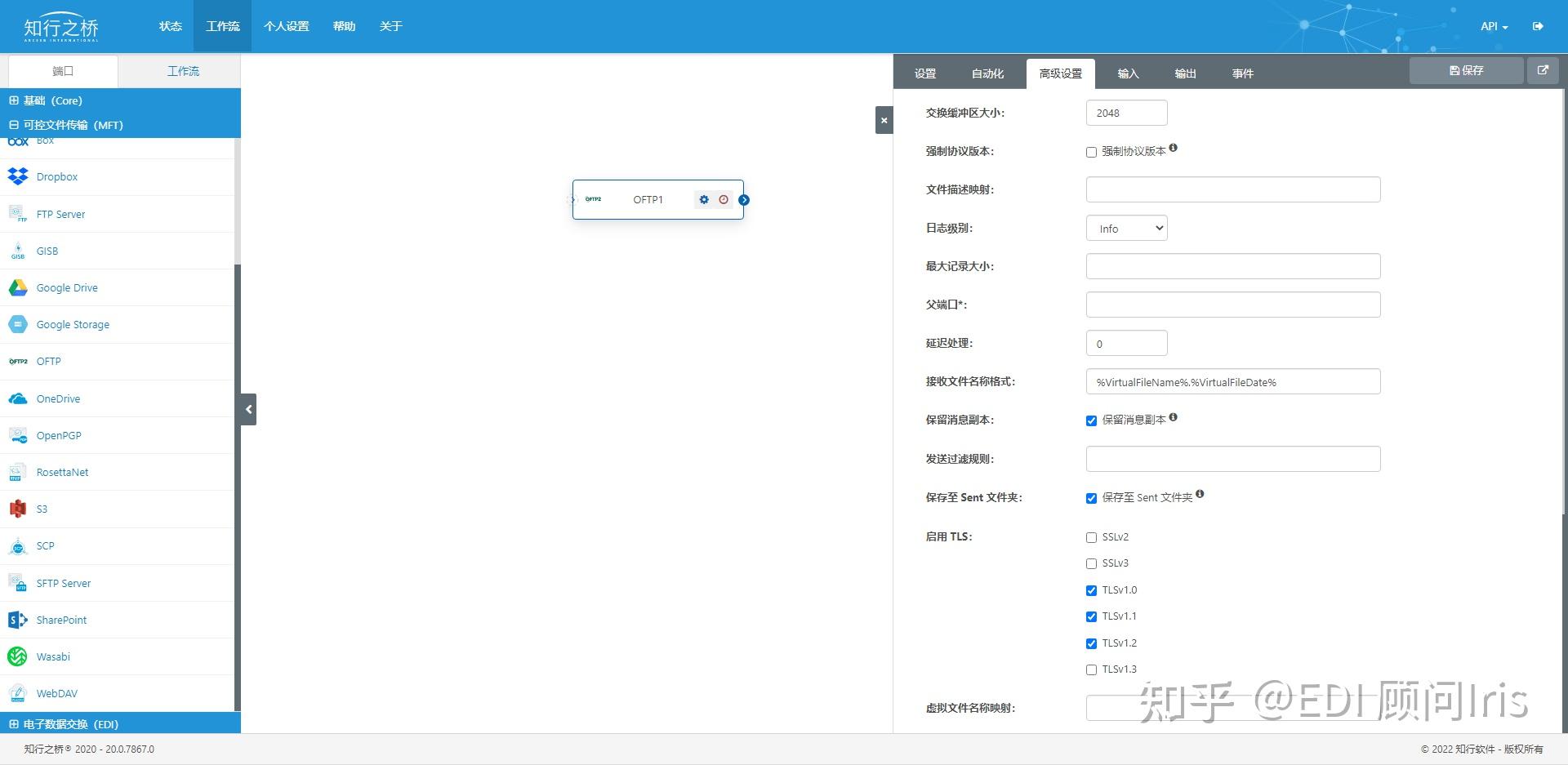Open the 日志级别 Info dropdown
The width and height of the screenshot is (1568, 765).
(1126, 228)
